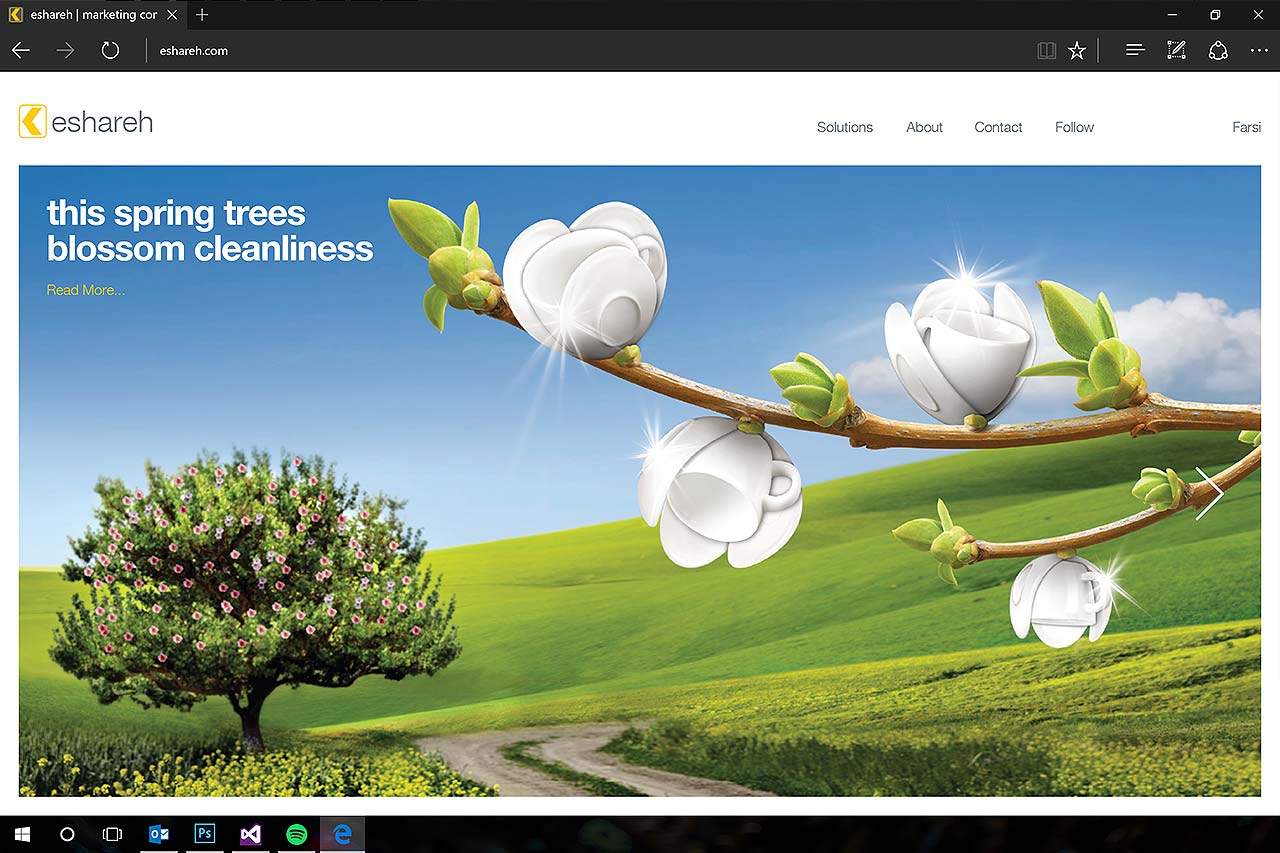
Task: Open the About page
Action: (x=924, y=127)
